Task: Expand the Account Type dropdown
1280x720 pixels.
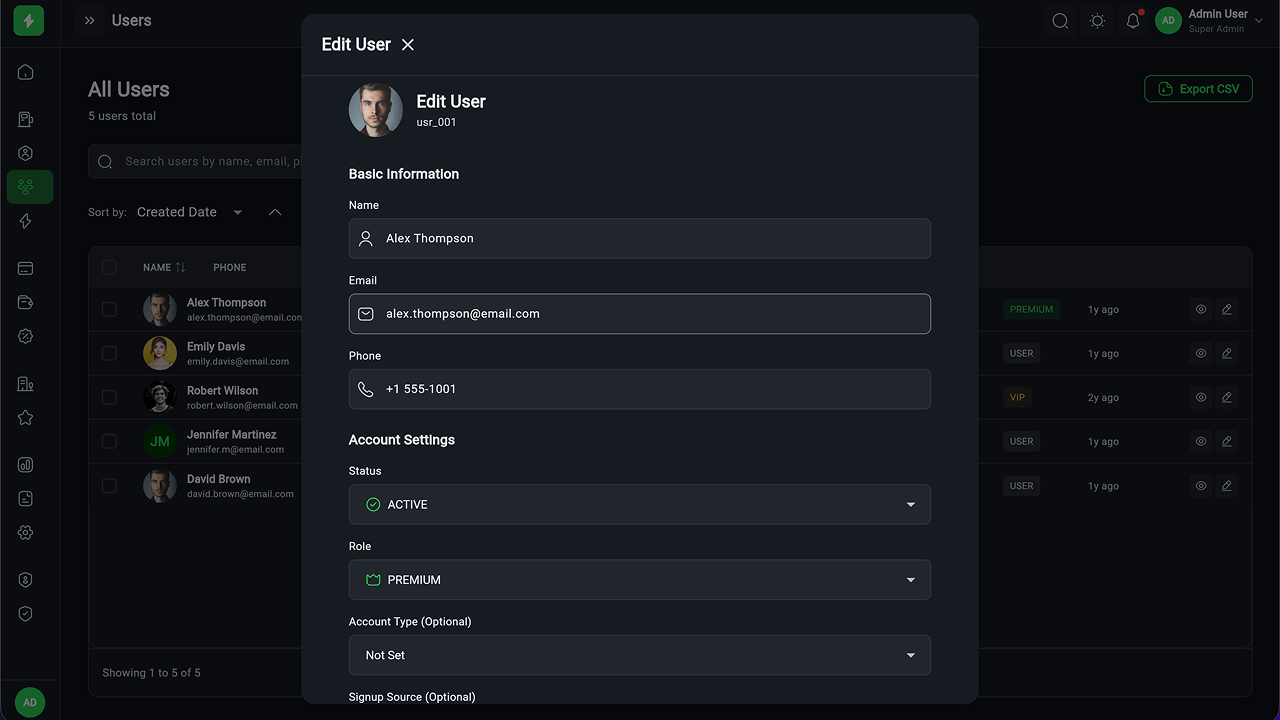Action: (639, 655)
